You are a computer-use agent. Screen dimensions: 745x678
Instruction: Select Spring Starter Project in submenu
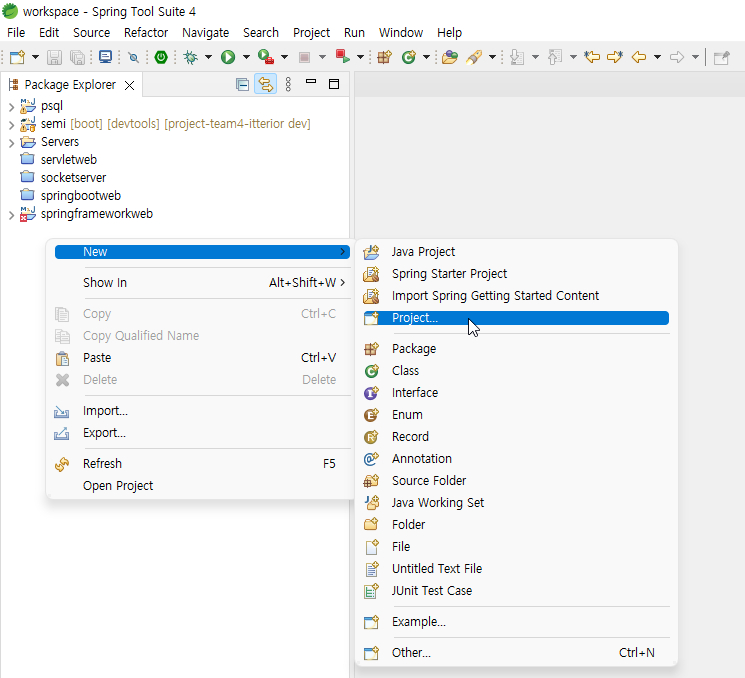point(516,274)
